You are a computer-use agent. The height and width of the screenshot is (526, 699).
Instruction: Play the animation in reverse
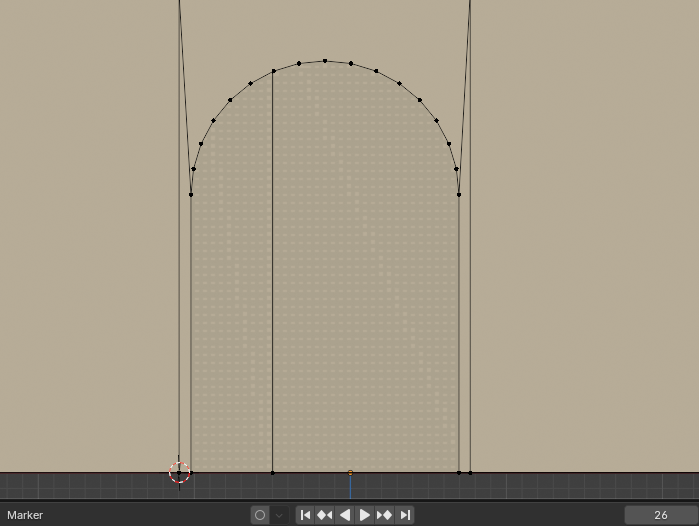coord(345,515)
